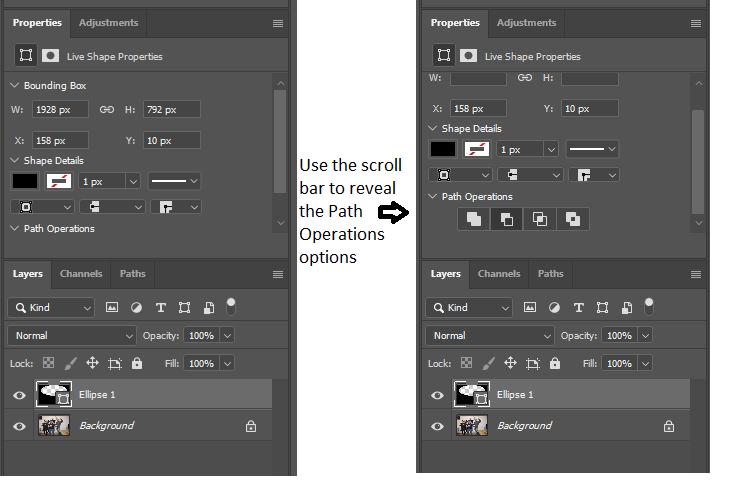This screenshot has width=740, height=481.
Task: Click Background layer padlock in left panel
Action: coord(251,426)
